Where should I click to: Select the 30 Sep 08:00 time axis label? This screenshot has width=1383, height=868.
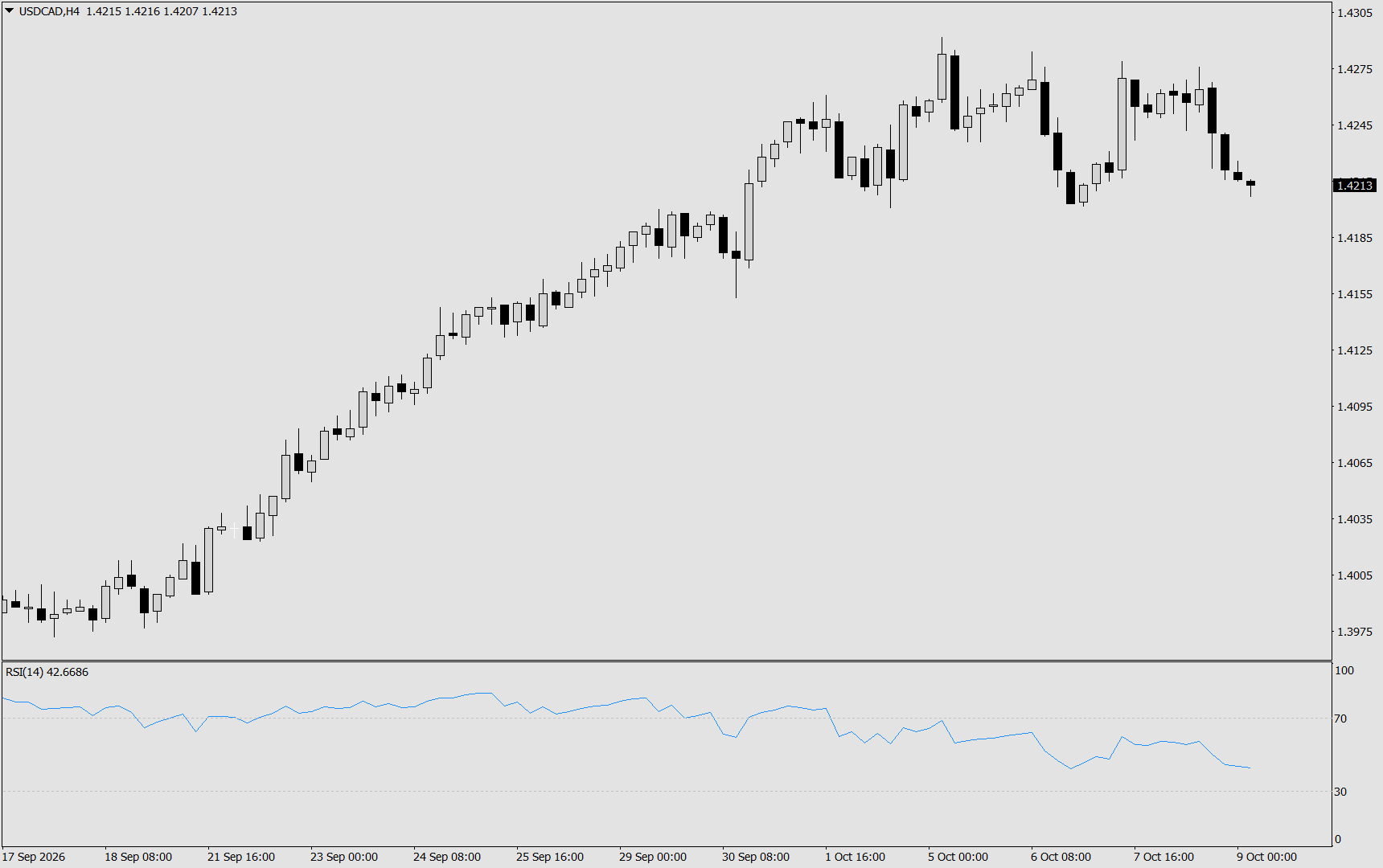(x=756, y=857)
